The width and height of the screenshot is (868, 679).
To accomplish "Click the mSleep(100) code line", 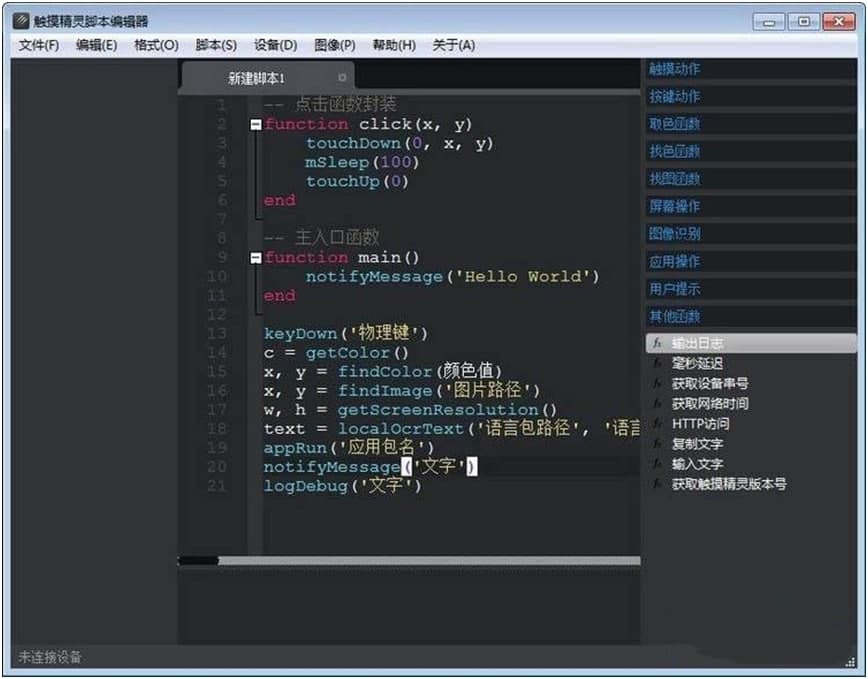I will pos(362,163).
